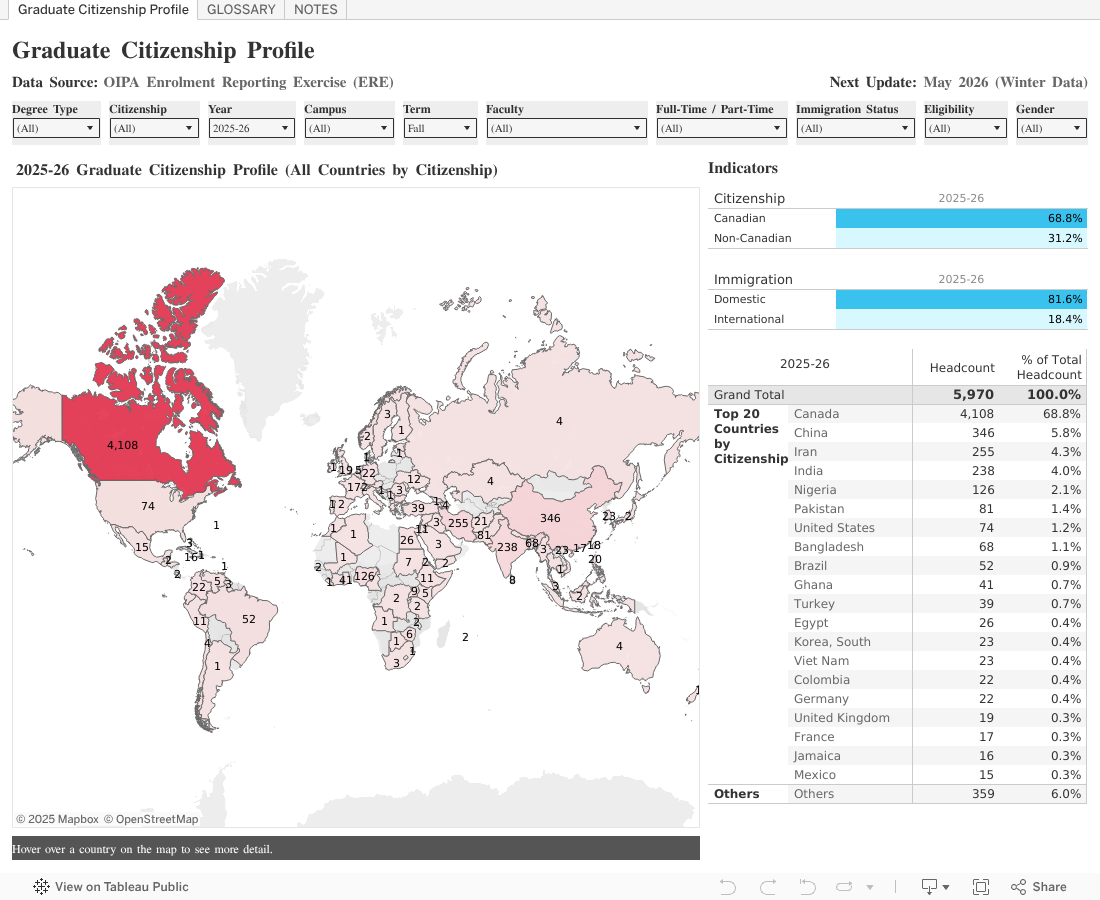
Task: Select Canada on the map
Action: click(150, 430)
